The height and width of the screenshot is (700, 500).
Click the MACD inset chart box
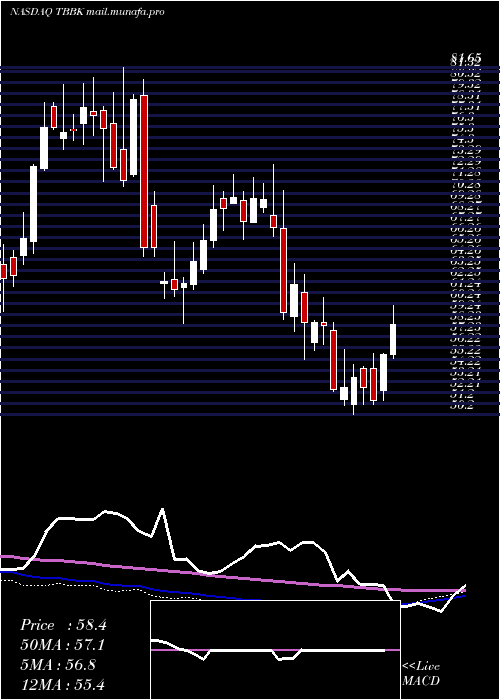(275, 650)
